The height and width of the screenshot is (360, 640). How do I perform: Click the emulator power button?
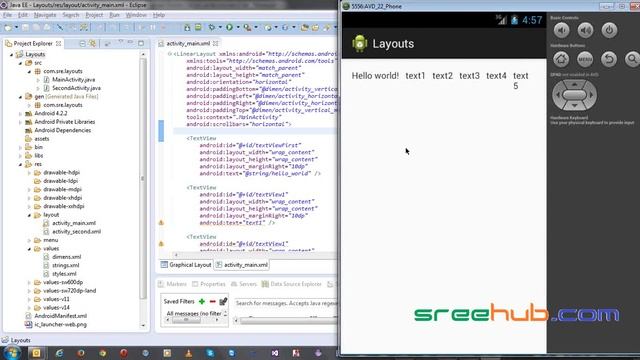tap(609, 30)
